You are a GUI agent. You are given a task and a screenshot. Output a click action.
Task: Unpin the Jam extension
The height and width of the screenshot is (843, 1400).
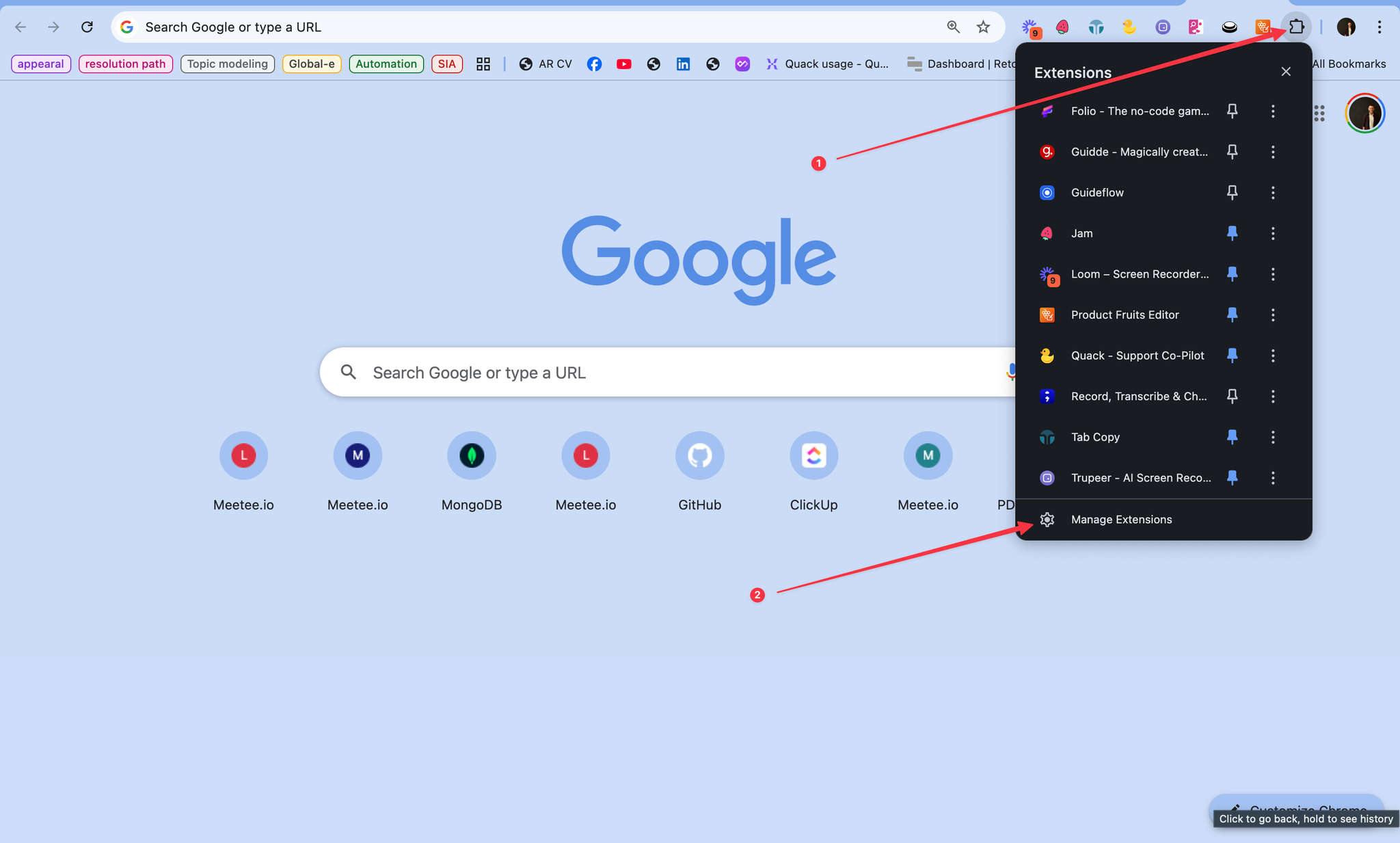[1232, 234]
